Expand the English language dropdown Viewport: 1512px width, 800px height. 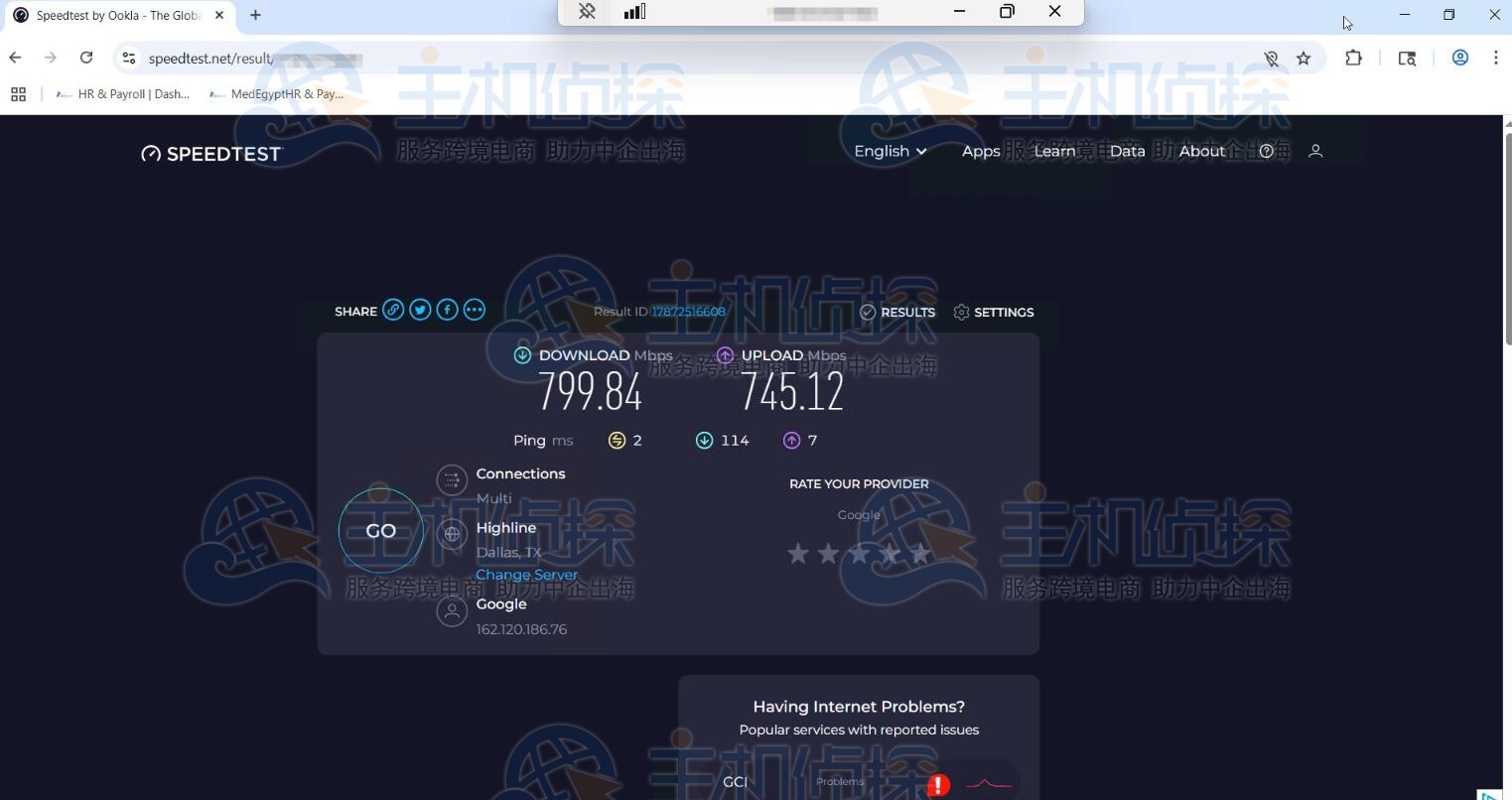click(x=889, y=151)
